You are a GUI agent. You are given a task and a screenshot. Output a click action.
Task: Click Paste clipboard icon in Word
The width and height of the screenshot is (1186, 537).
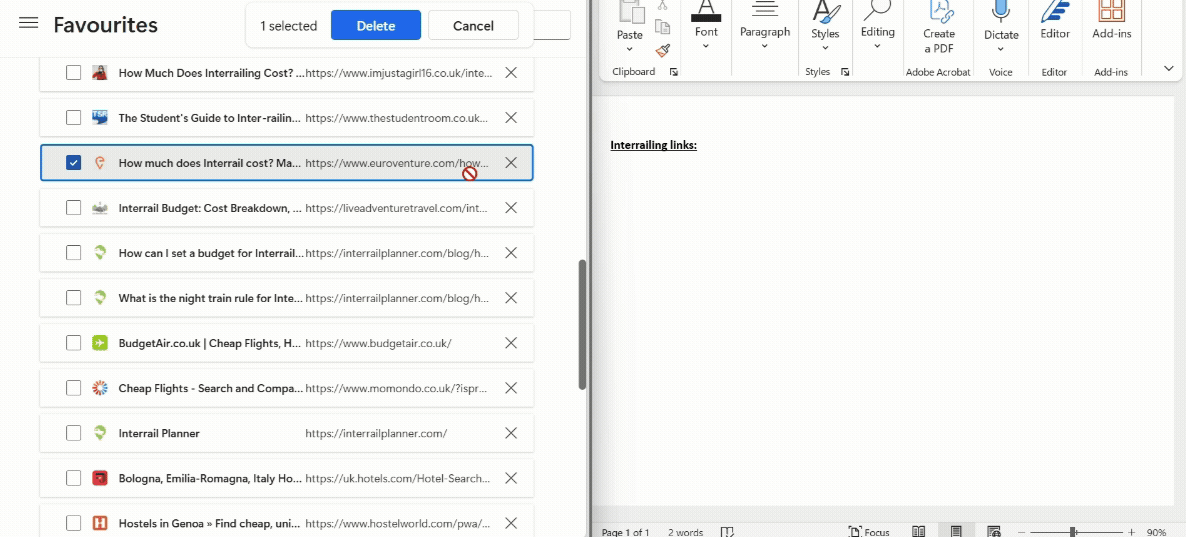click(629, 12)
